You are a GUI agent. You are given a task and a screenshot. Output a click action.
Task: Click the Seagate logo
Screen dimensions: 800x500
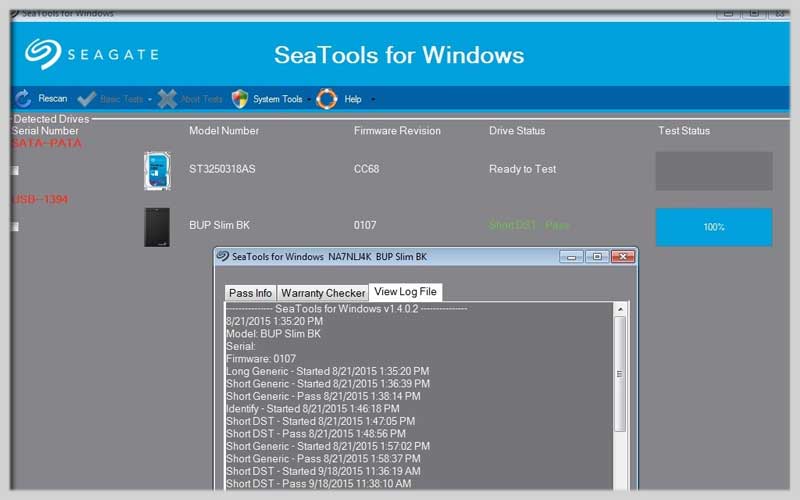[92, 54]
